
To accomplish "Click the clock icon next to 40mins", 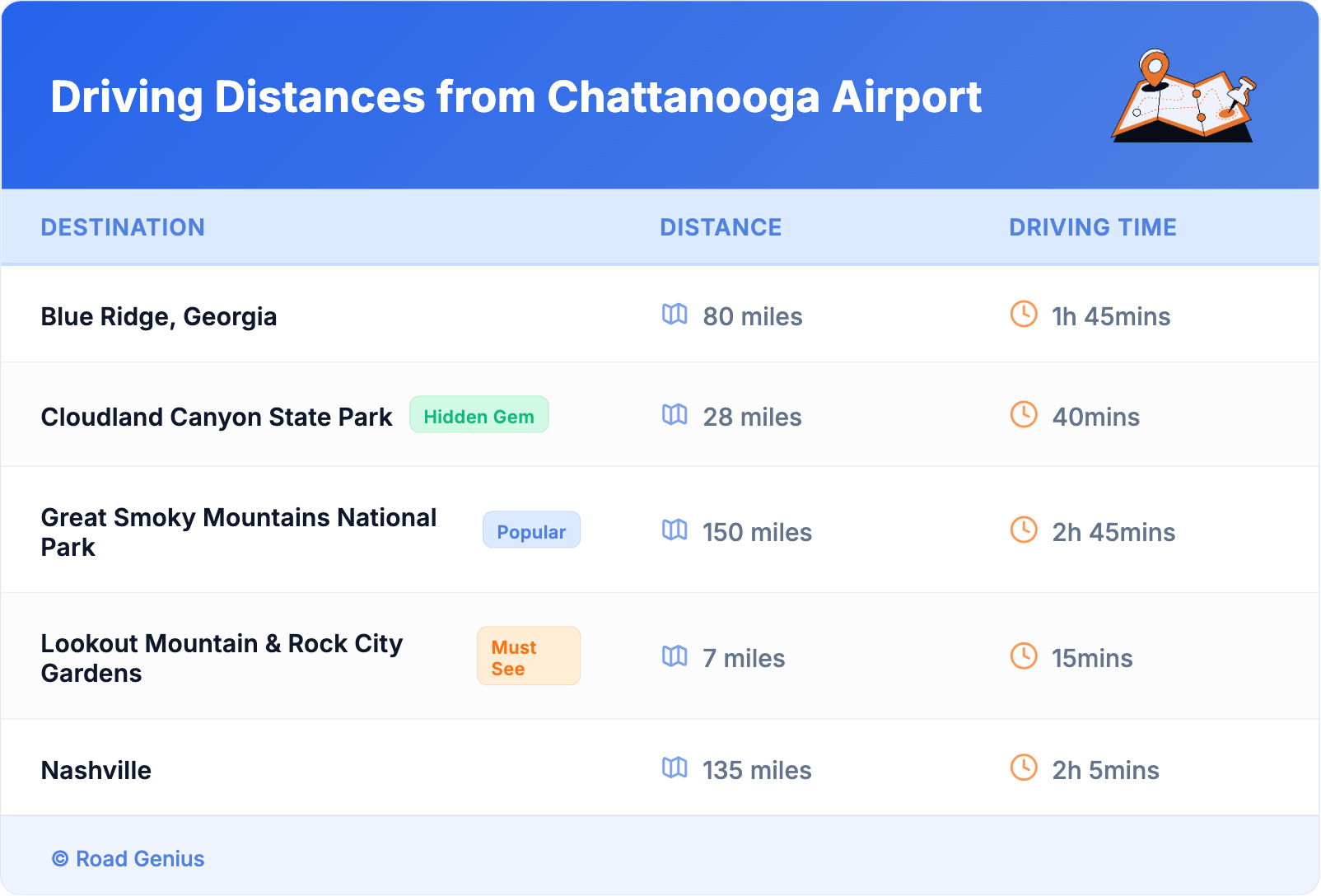I will (1024, 414).
